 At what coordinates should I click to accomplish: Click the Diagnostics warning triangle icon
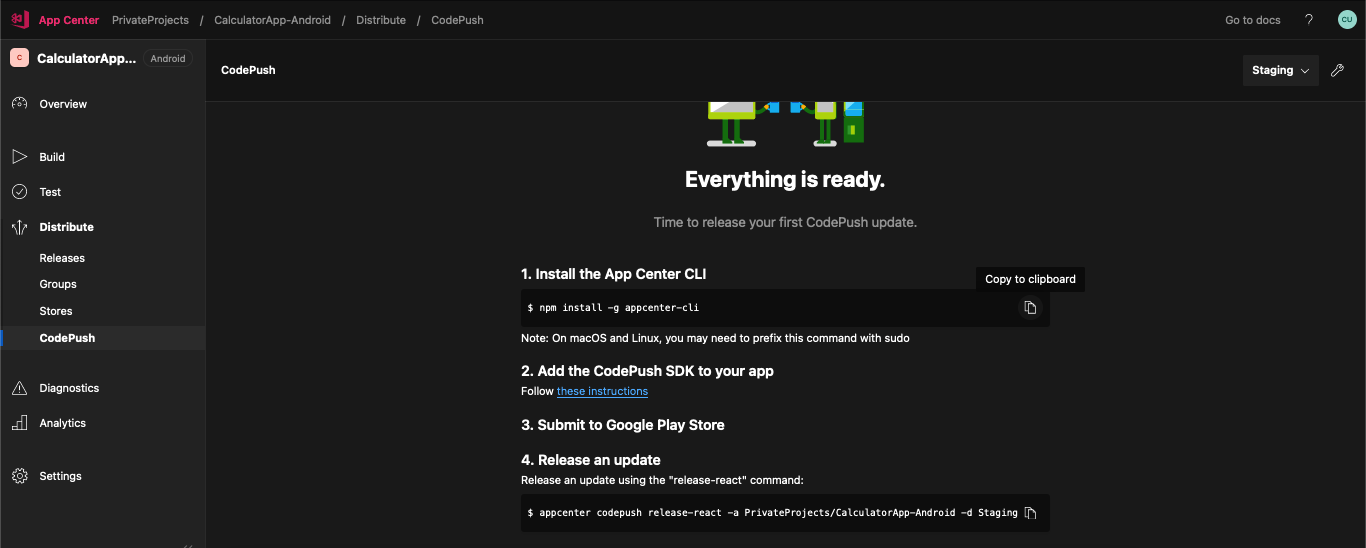(19, 388)
